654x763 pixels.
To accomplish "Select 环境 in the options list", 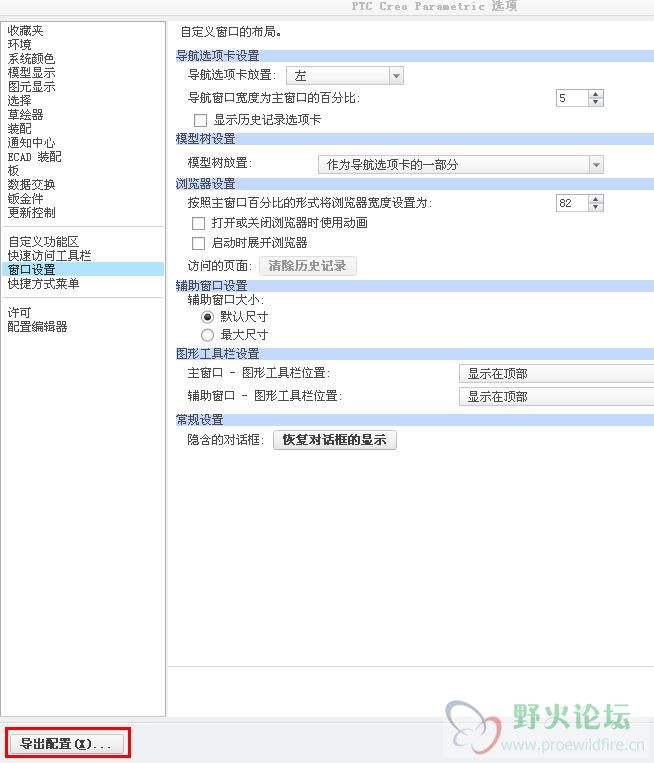I will click(19, 45).
